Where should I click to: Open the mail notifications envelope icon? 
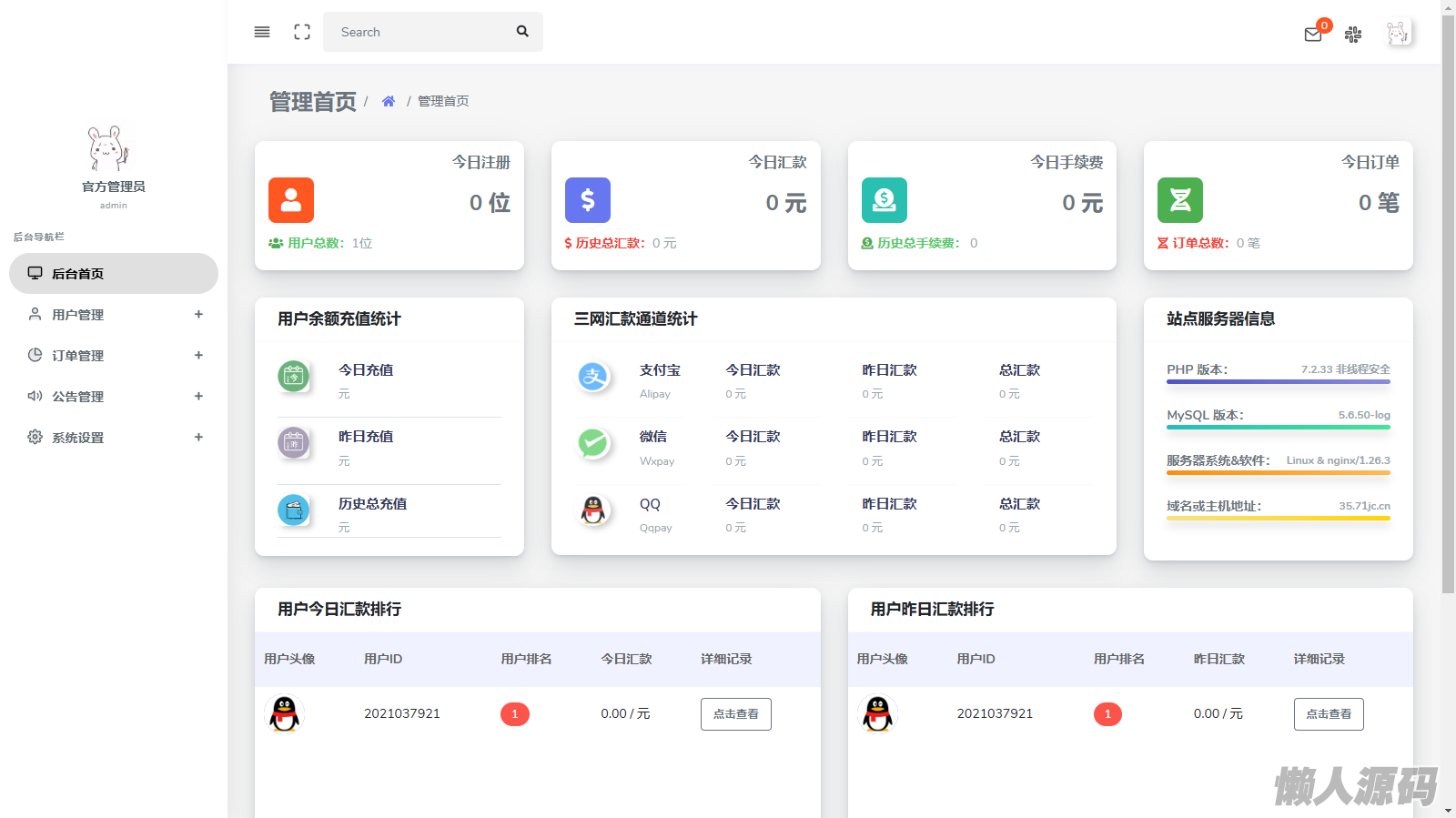(1313, 35)
